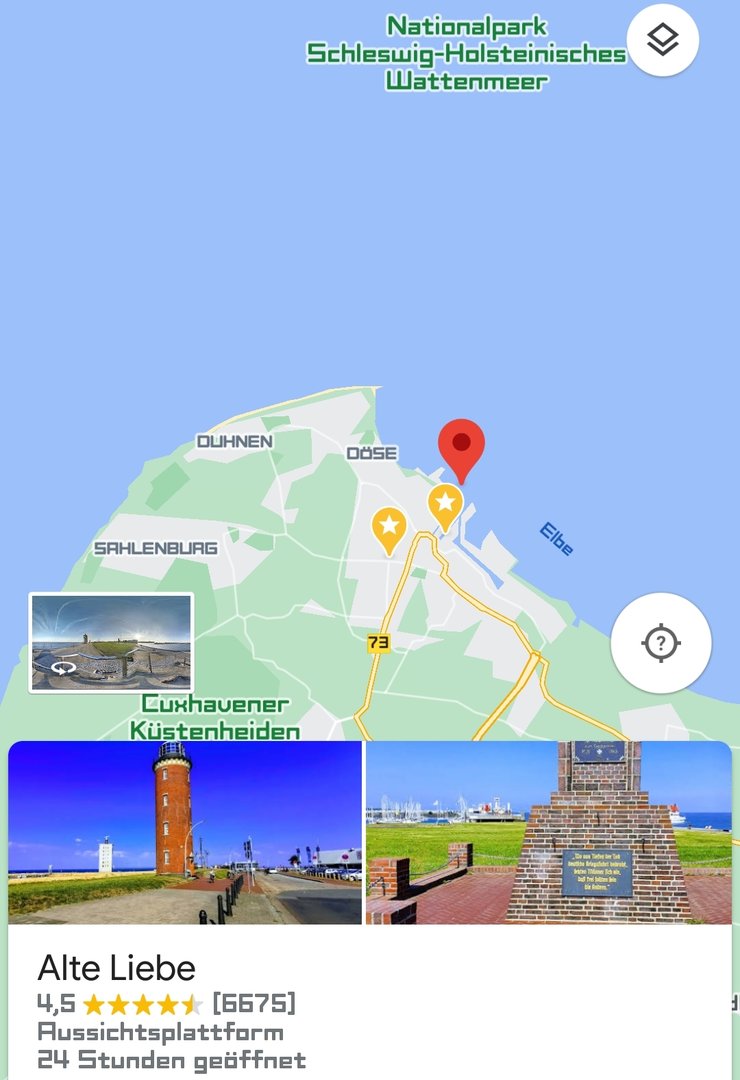Open the Street View 360 thumbnail
The width and height of the screenshot is (740, 1080).
(x=111, y=642)
